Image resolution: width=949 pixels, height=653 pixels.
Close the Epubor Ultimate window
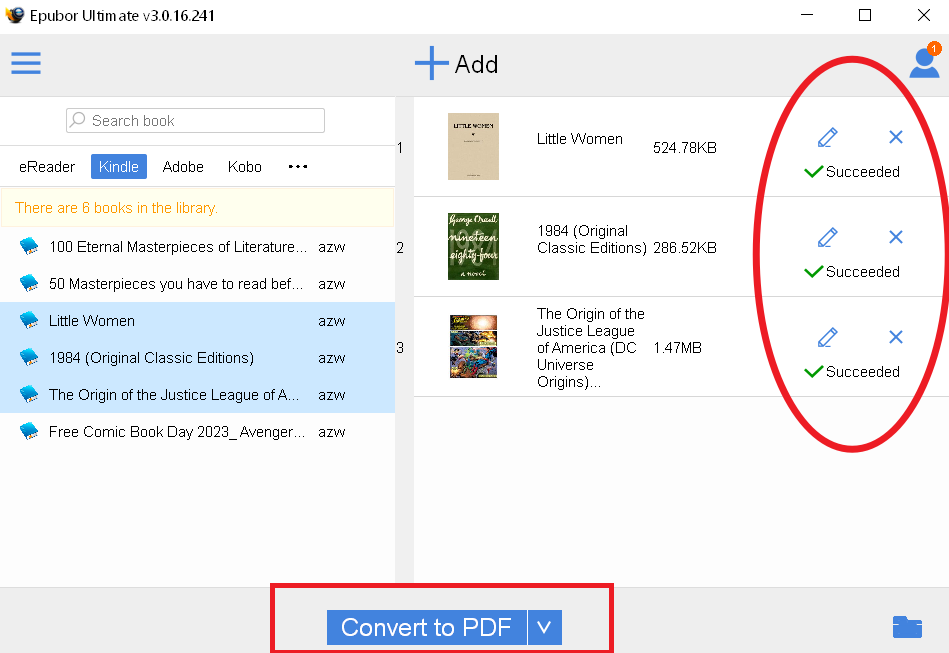click(x=924, y=15)
